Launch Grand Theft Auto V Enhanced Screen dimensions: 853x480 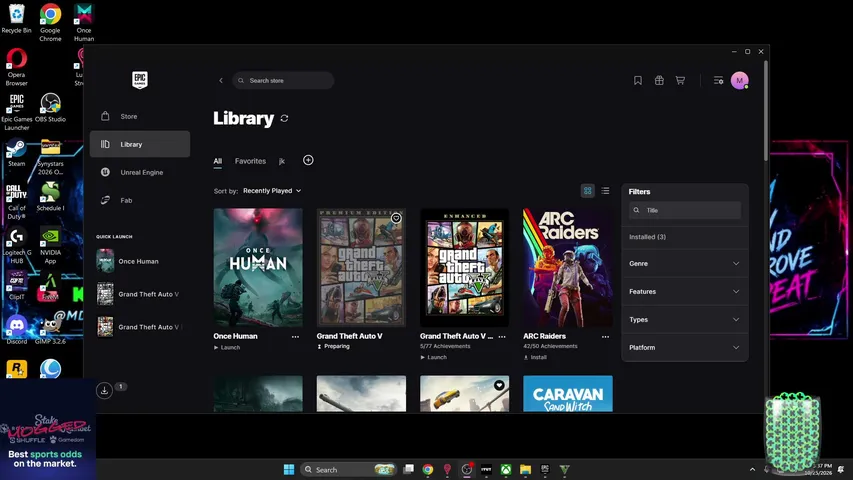coord(434,358)
